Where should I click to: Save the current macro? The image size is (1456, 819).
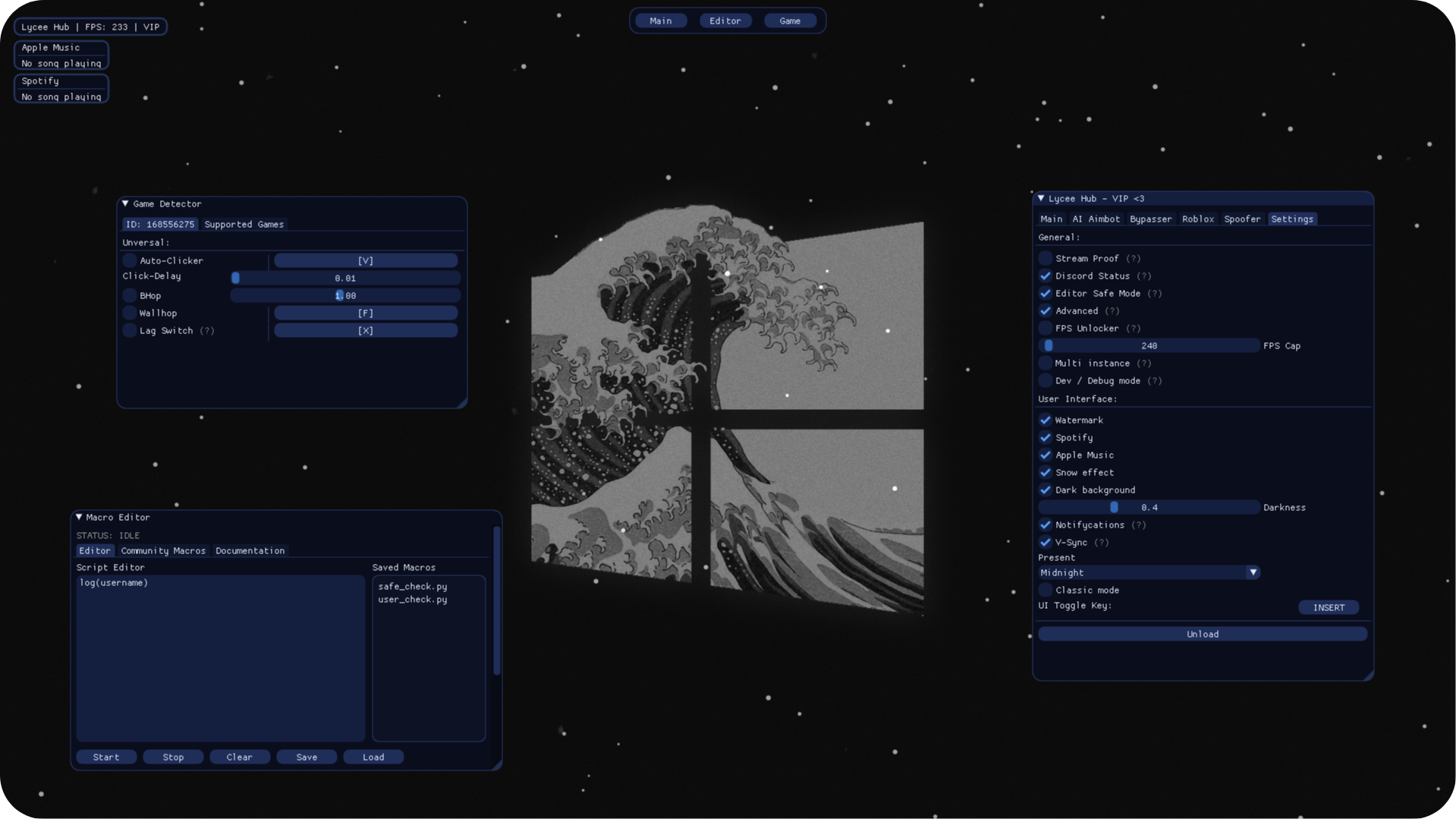[x=307, y=757]
